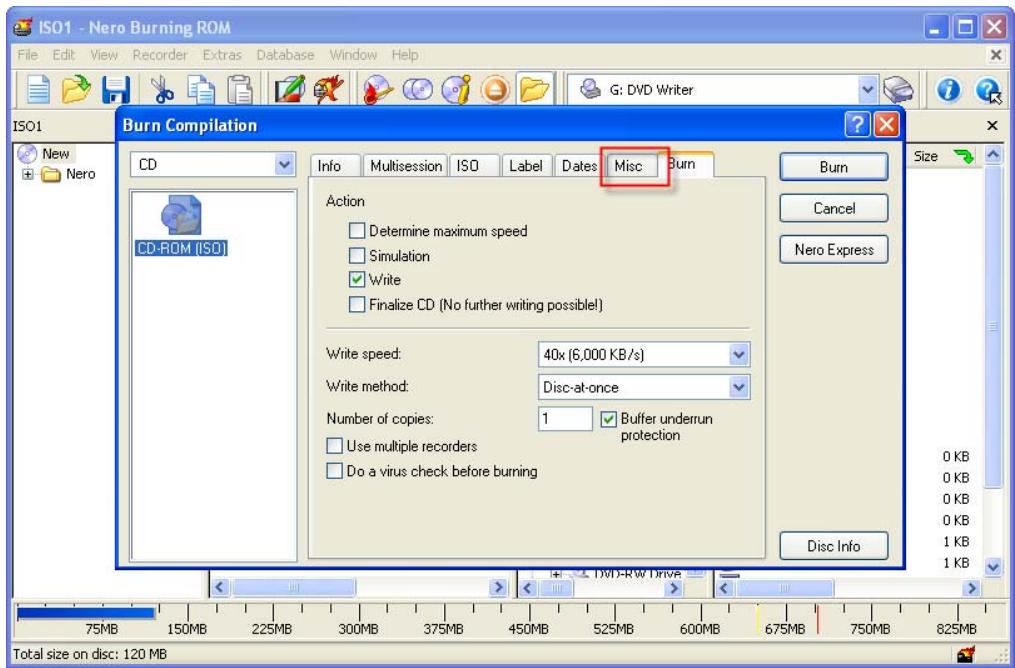Enable Do a virus check before burning
1015x668 pixels.
click(x=334, y=471)
